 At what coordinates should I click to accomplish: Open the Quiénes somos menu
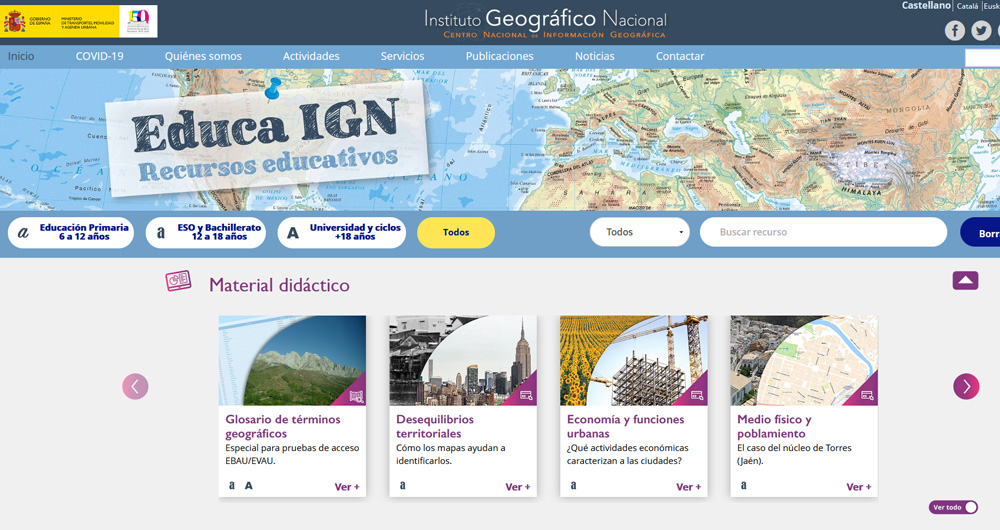(x=203, y=56)
